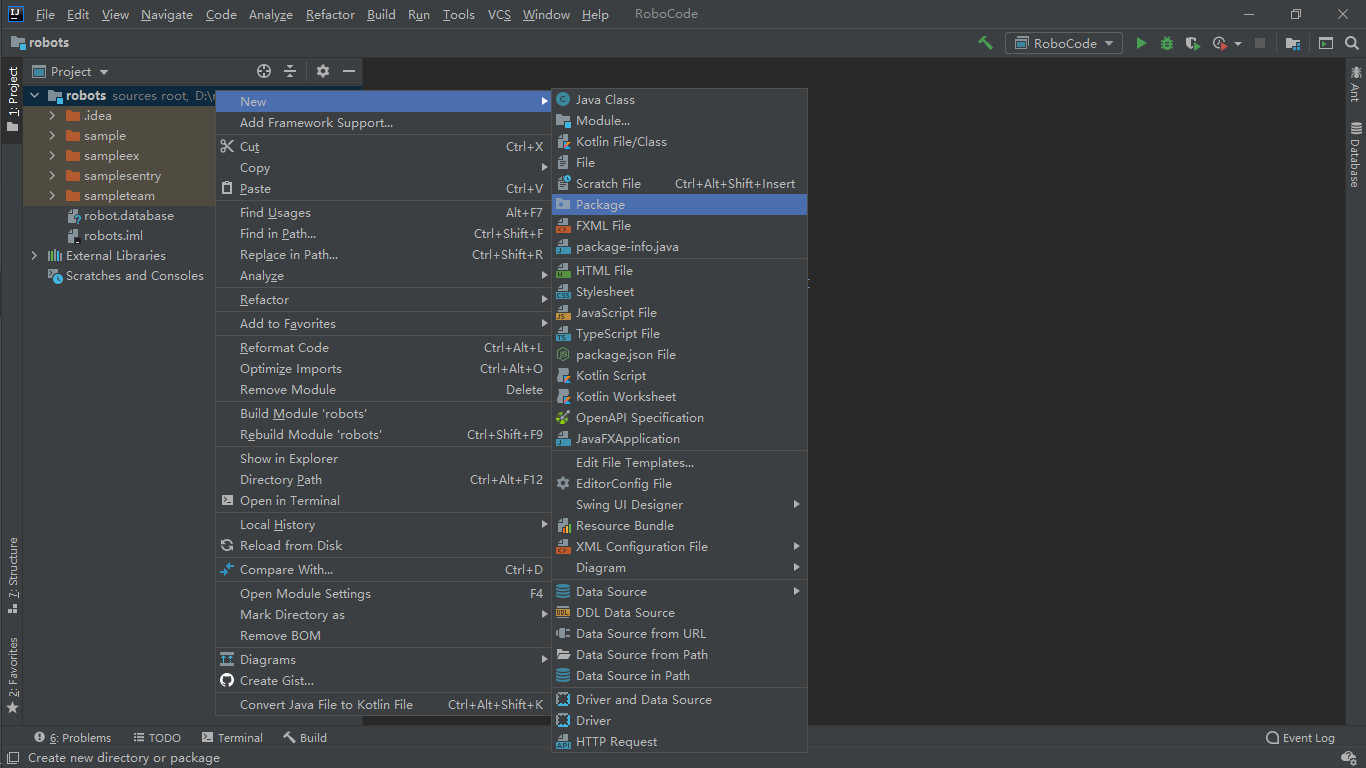Open the Search Everywhere magnifier icon
Viewport: 1366px width, 768px height.
(1352, 43)
